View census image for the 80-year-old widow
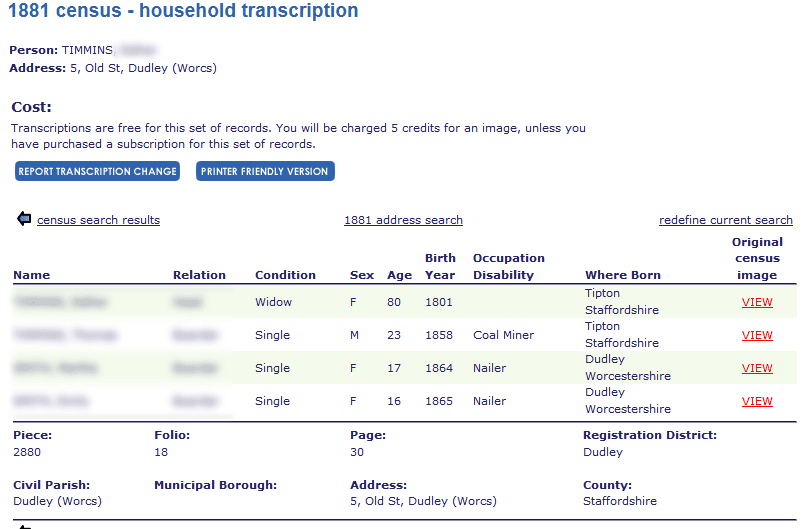The height and width of the screenshot is (529, 802). (757, 302)
